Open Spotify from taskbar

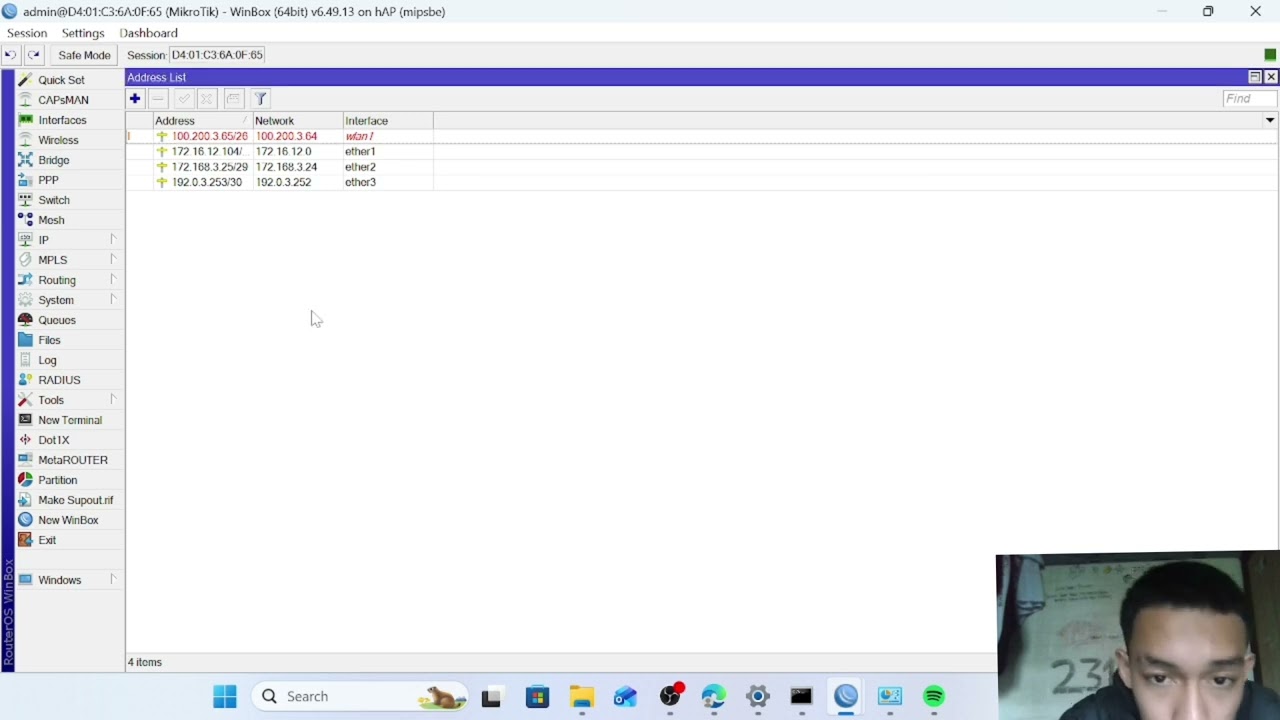tap(934, 696)
